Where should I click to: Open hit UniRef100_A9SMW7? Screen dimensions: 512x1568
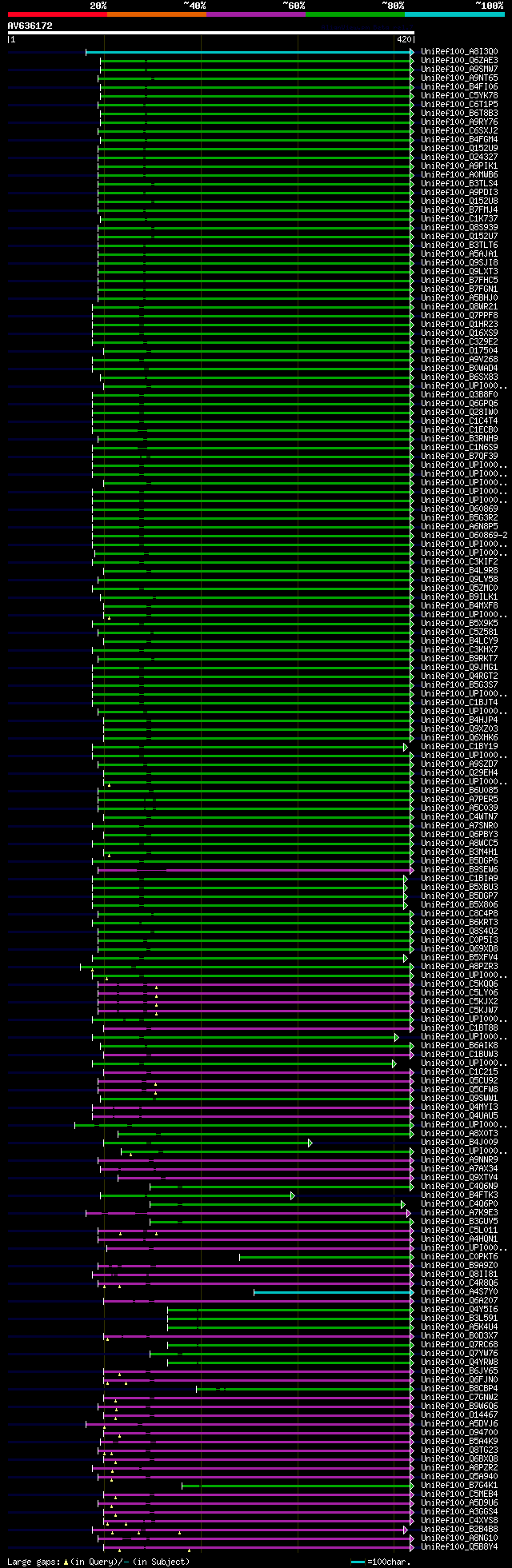[459, 70]
